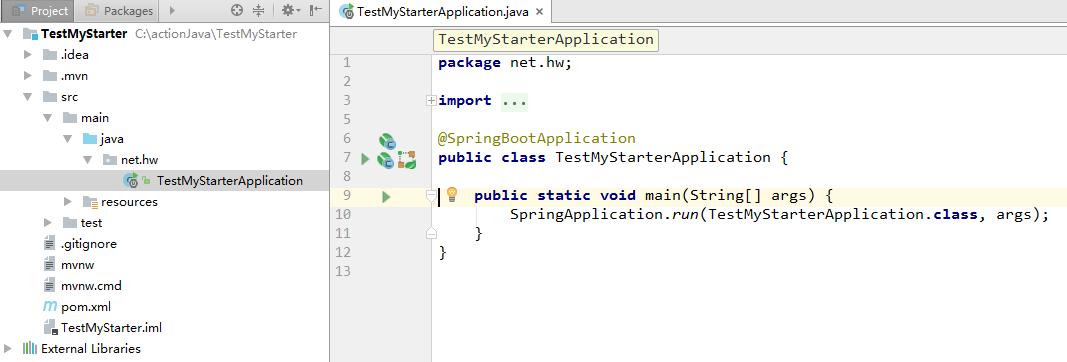Expand the External Libraries node

tap(7, 349)
